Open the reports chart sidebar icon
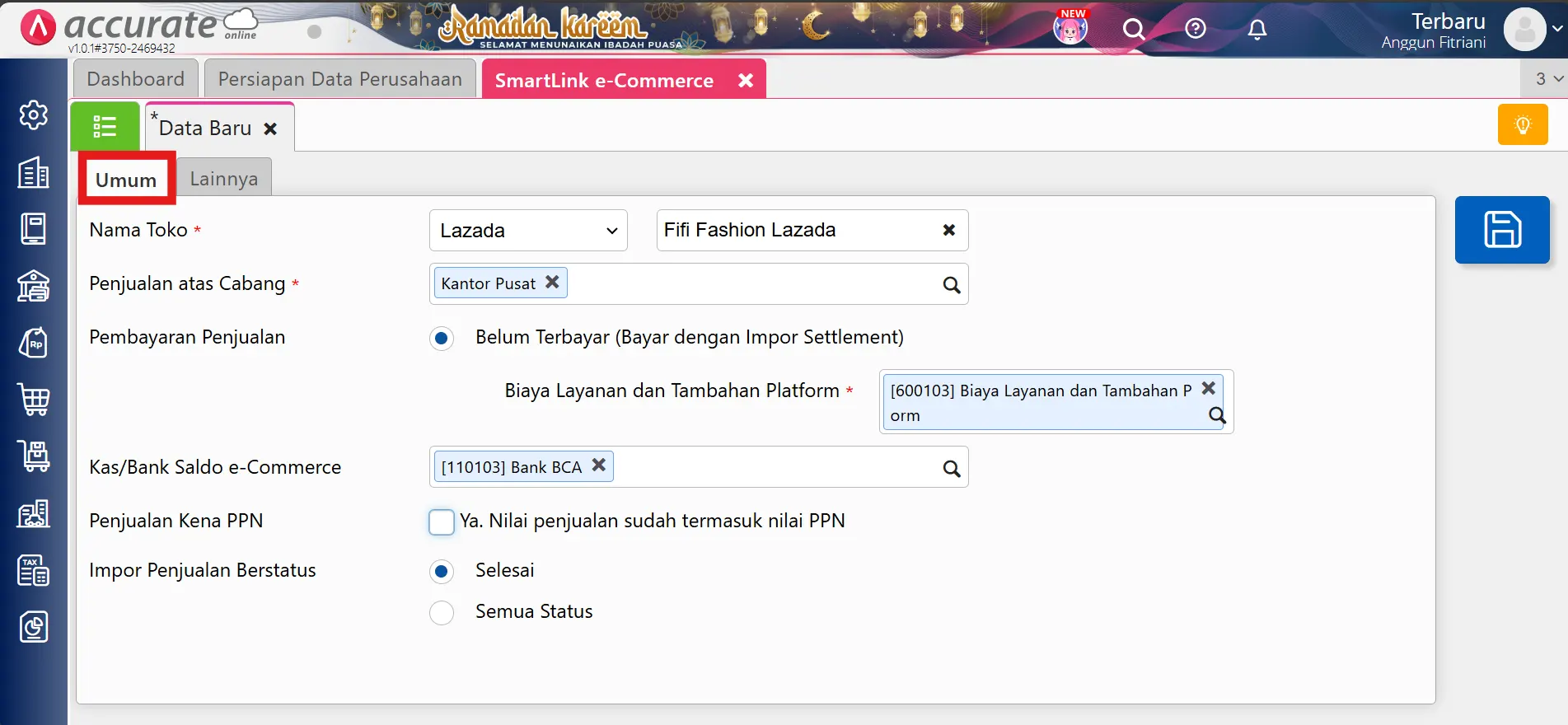Image resolution: width=1568 pixels, height=725 pixels. point(34,627)
